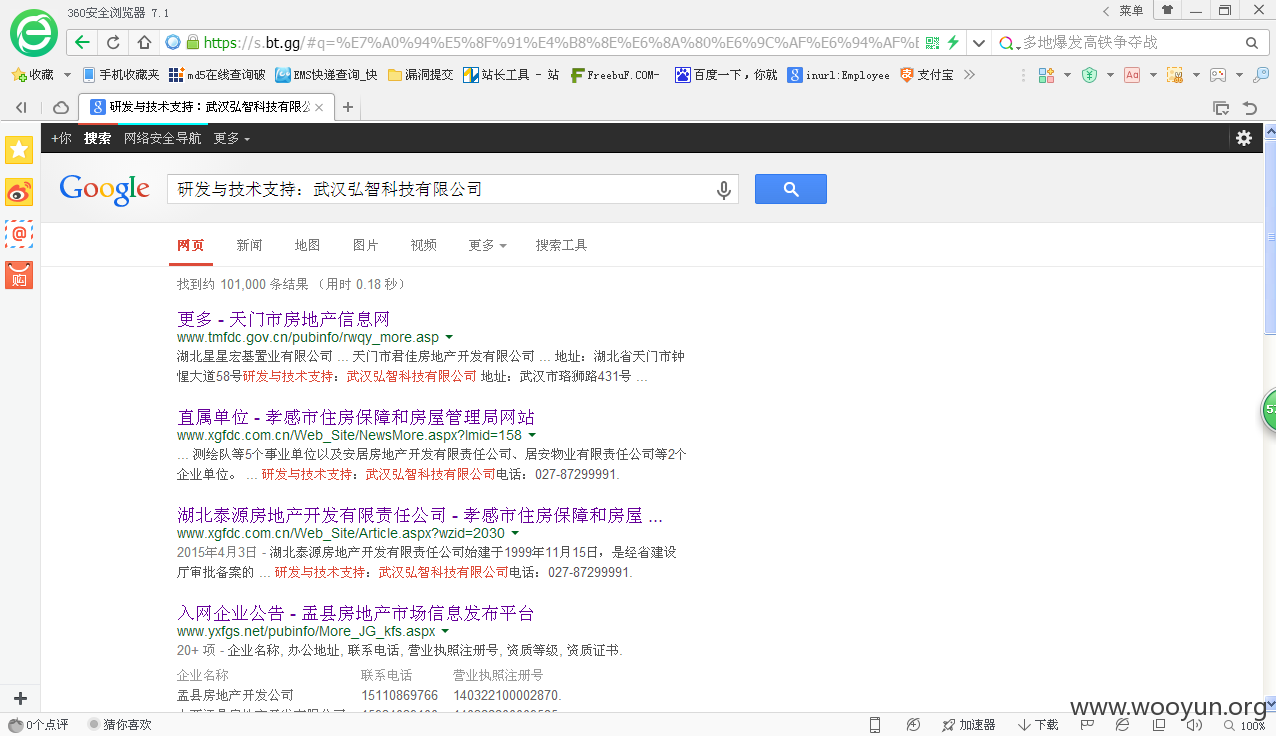Open the 手机收藏夹 bookmark
Screen dimensions: 1276x736
(120, 75)
